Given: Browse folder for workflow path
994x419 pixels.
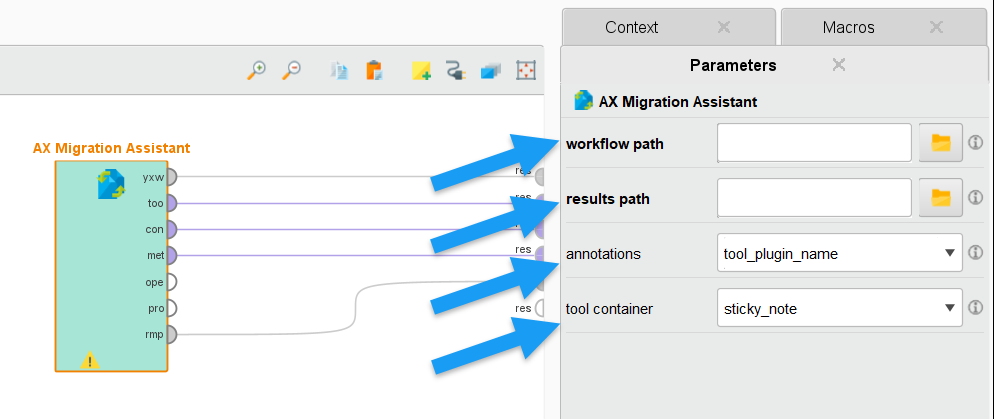Looking at the screenshot, I should point(940,144).
